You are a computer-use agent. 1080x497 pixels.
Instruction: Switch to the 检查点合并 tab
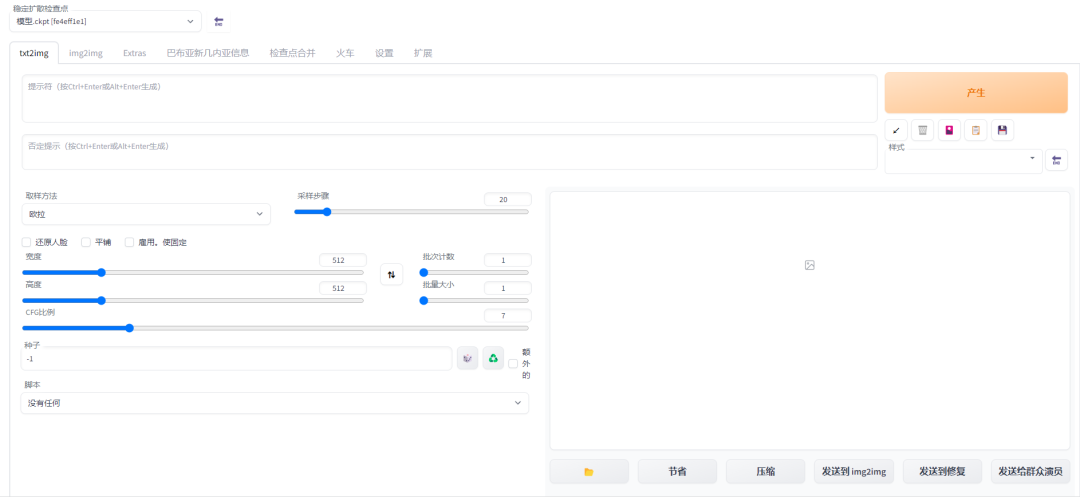pos(292,53)
